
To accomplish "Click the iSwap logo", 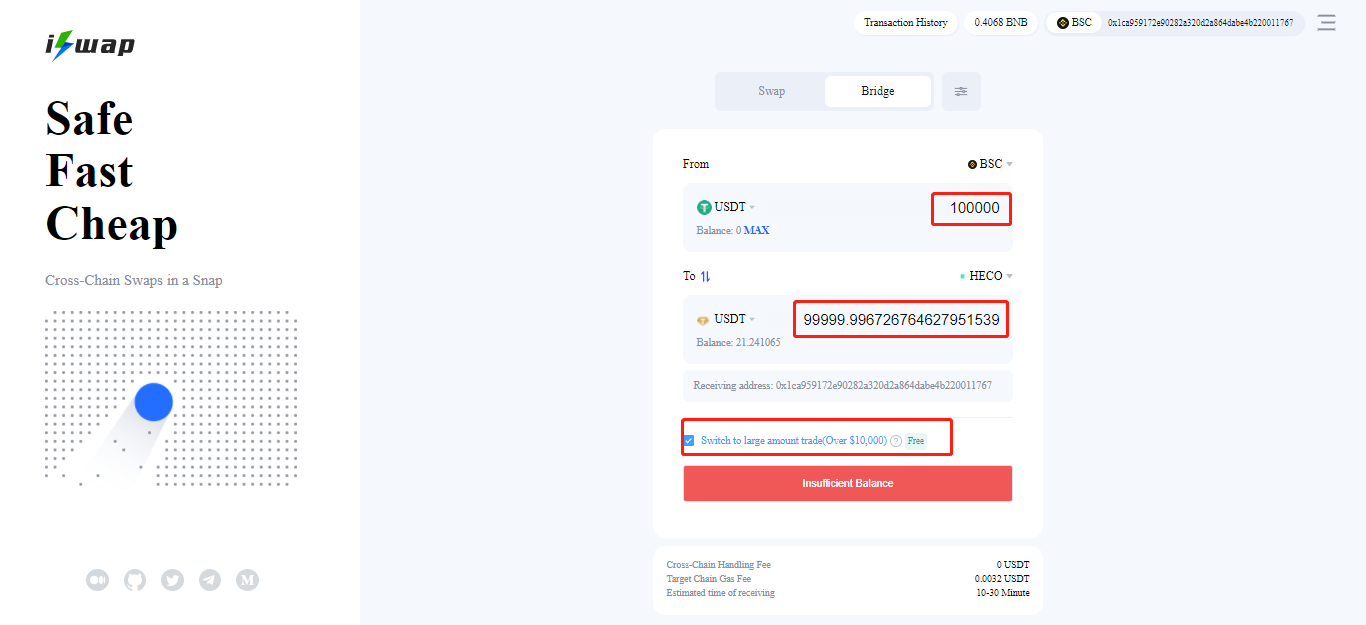I will 90,45.
